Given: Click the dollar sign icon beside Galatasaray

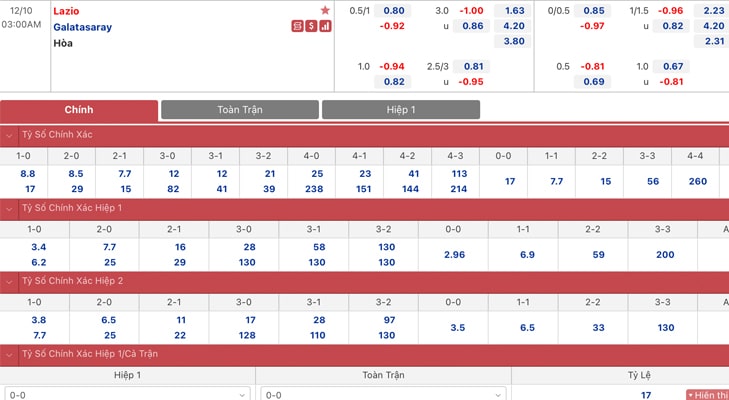Looking at the screenshot, I should pyautogui.click(x=311, y=27).
